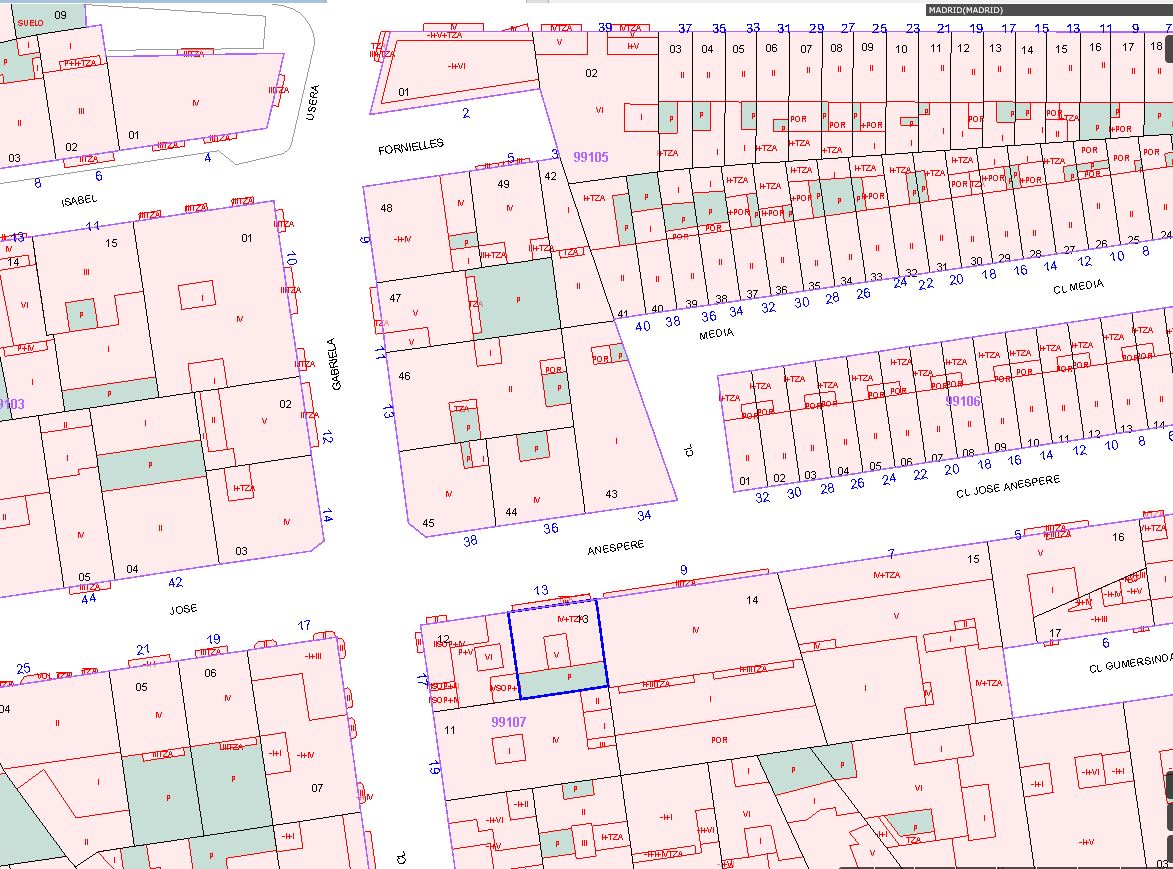Click the large green courtyard beside parcel 47
The width and height of the screenshot is (1173, 869).
pyautogui.click(x=519, y=297)
